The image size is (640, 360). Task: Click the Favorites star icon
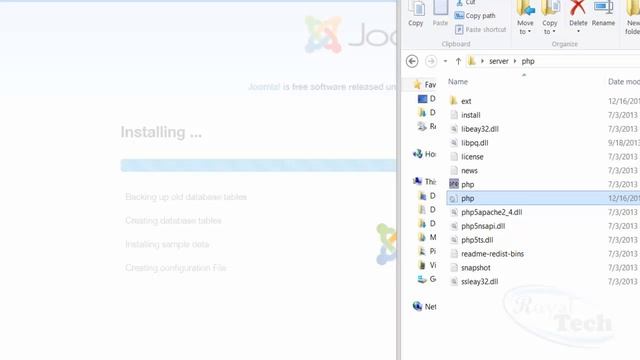[417, 84]
